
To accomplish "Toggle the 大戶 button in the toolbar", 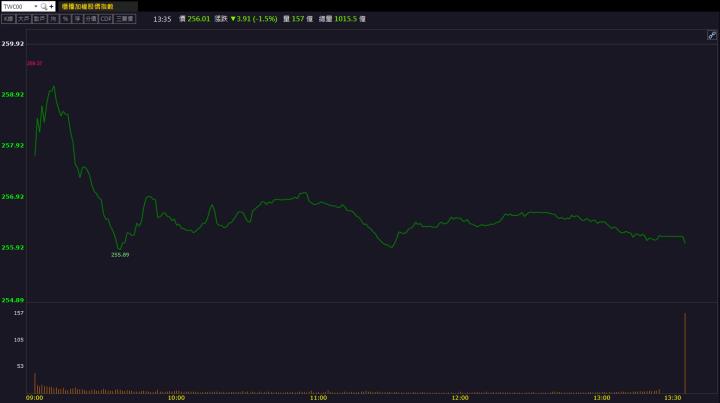I will [x=23, y=19].
